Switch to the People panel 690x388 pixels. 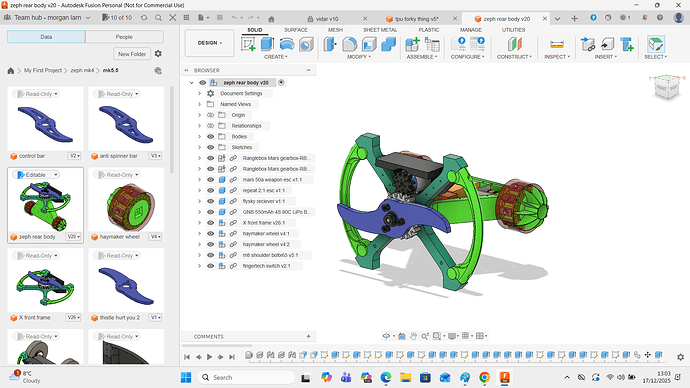pos(124,37)
